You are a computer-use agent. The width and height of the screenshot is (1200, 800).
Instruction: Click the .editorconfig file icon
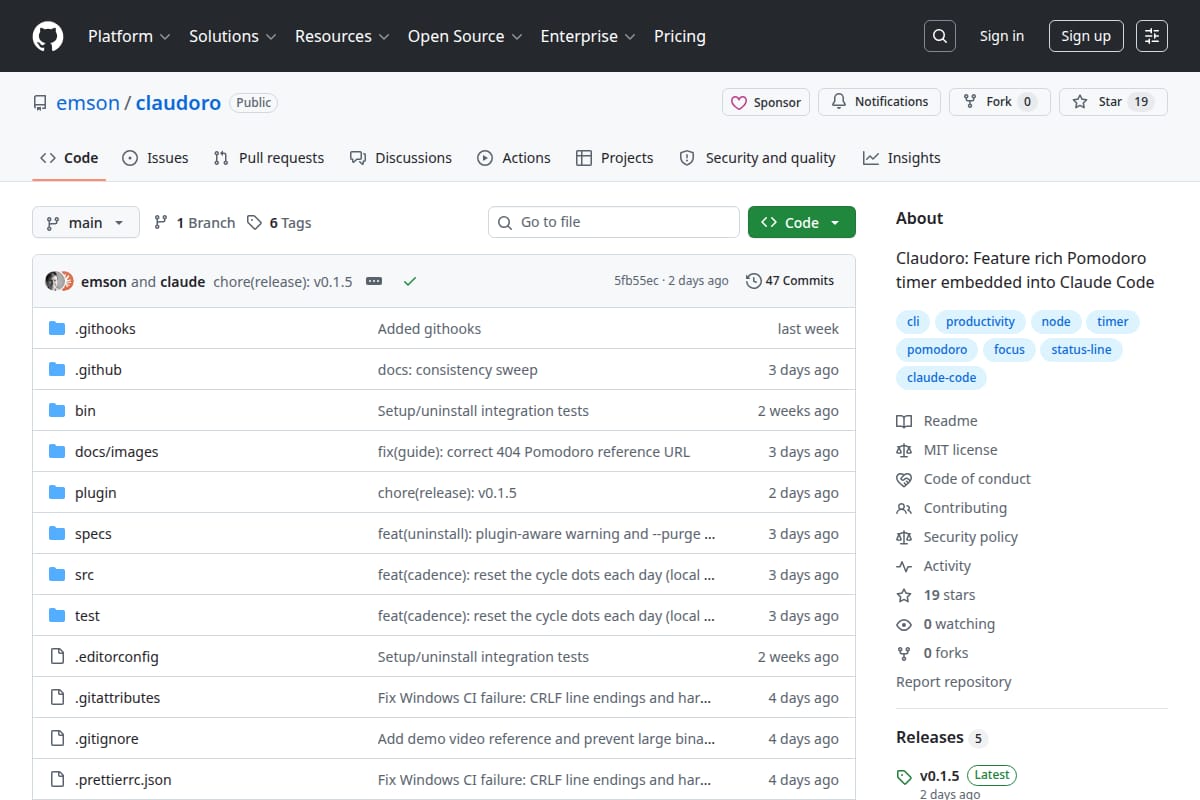tap(57, 657)
